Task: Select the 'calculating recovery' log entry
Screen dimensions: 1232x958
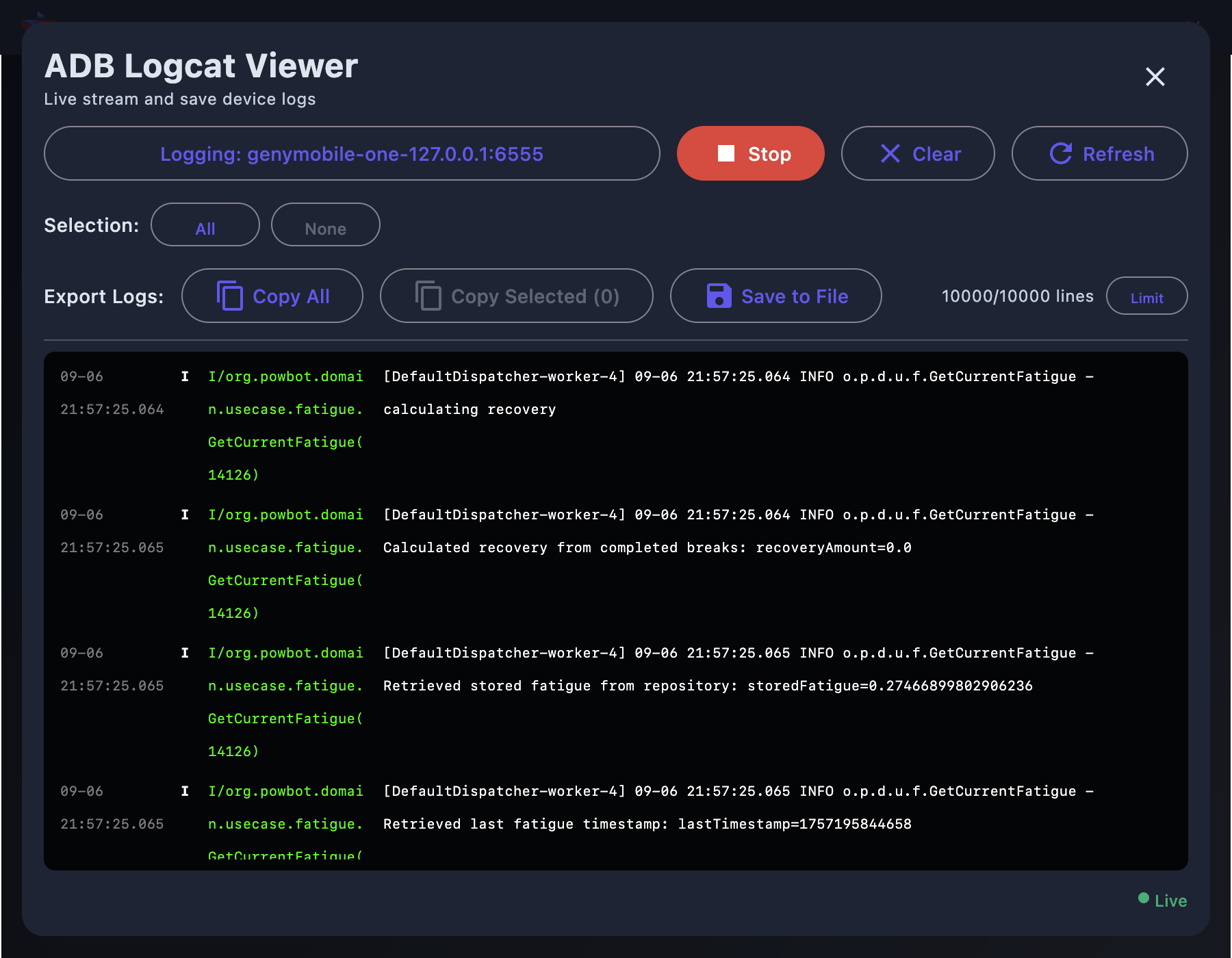Action: pos(470,409)
